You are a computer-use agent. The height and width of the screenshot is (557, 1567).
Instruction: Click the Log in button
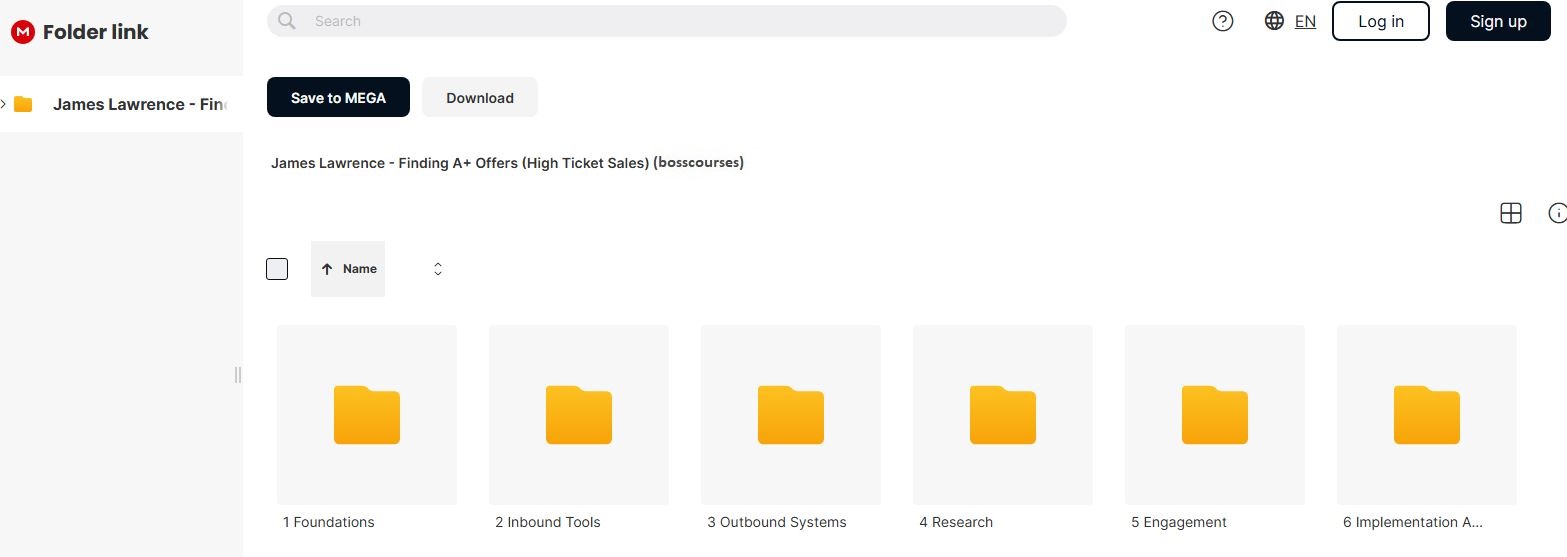[x=1380, y=21]
